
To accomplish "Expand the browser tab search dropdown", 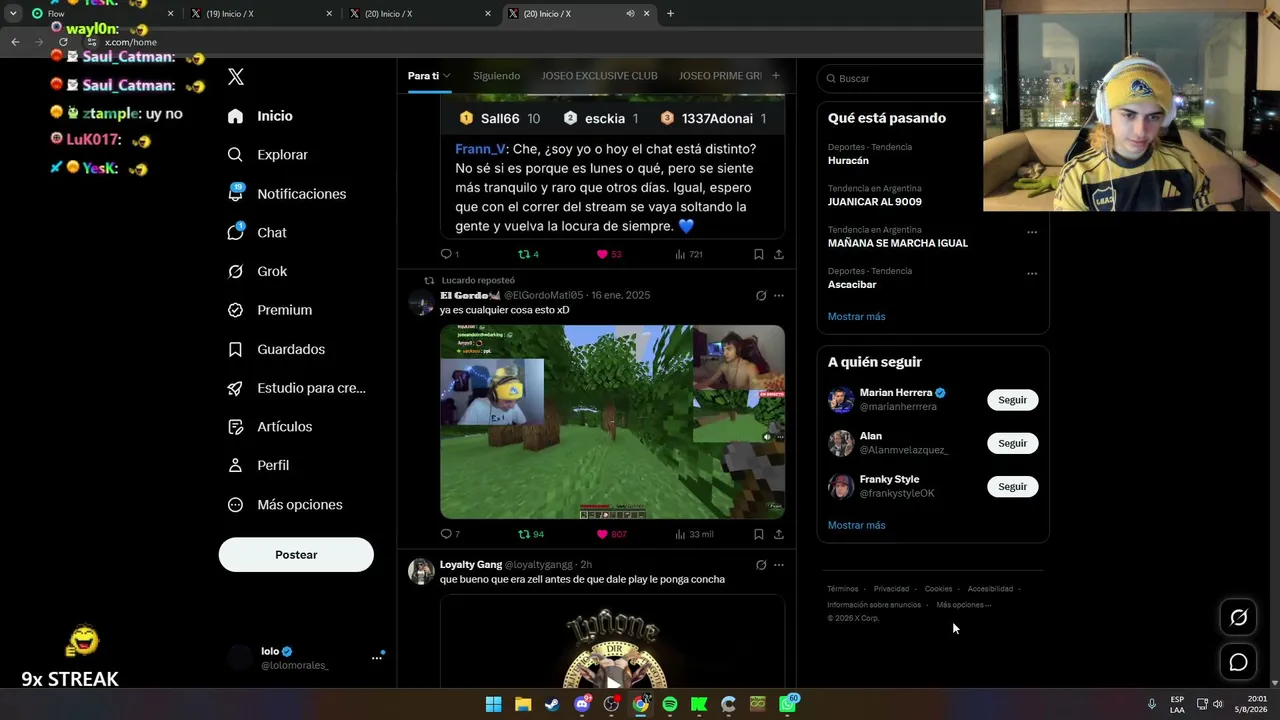I will tap(13, 14).
